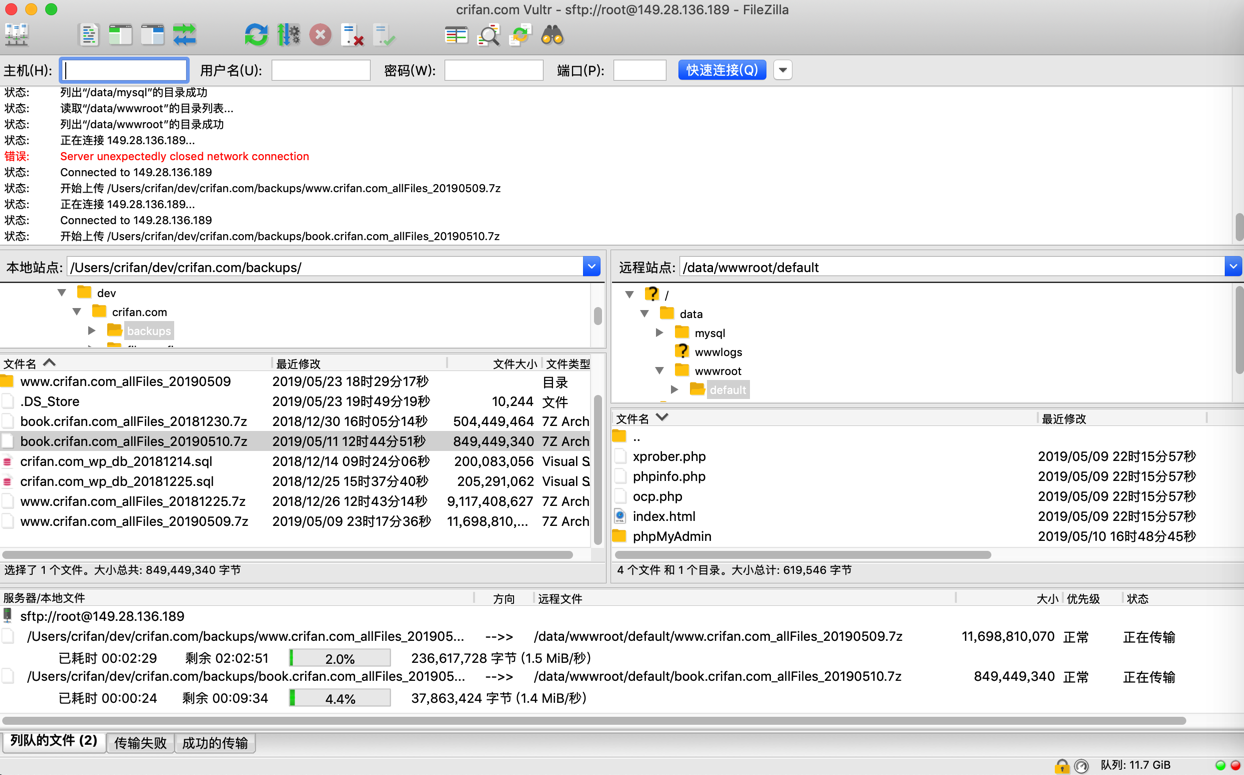Open the Site Manager icon

point(17,35)
